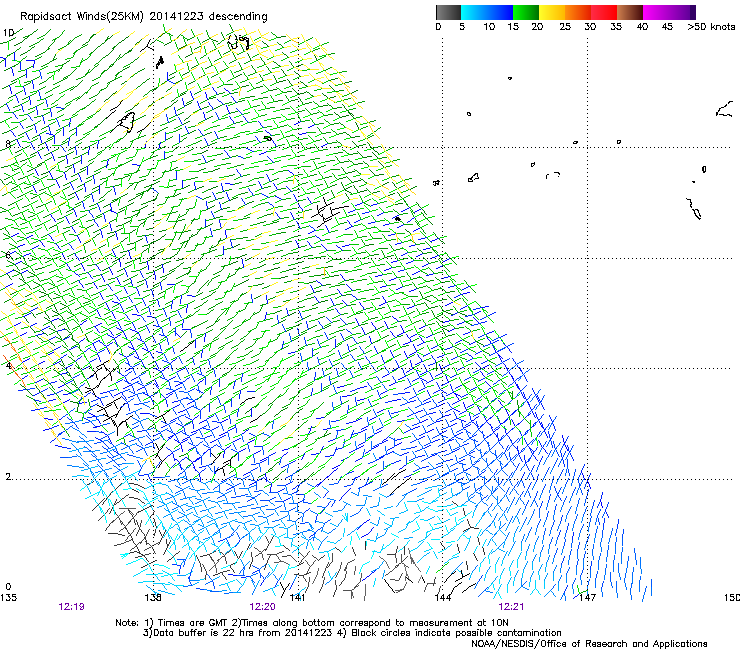This screenshot has width=740, height=650.
Task: Click the '5' legend tick label
Action: 462,27
